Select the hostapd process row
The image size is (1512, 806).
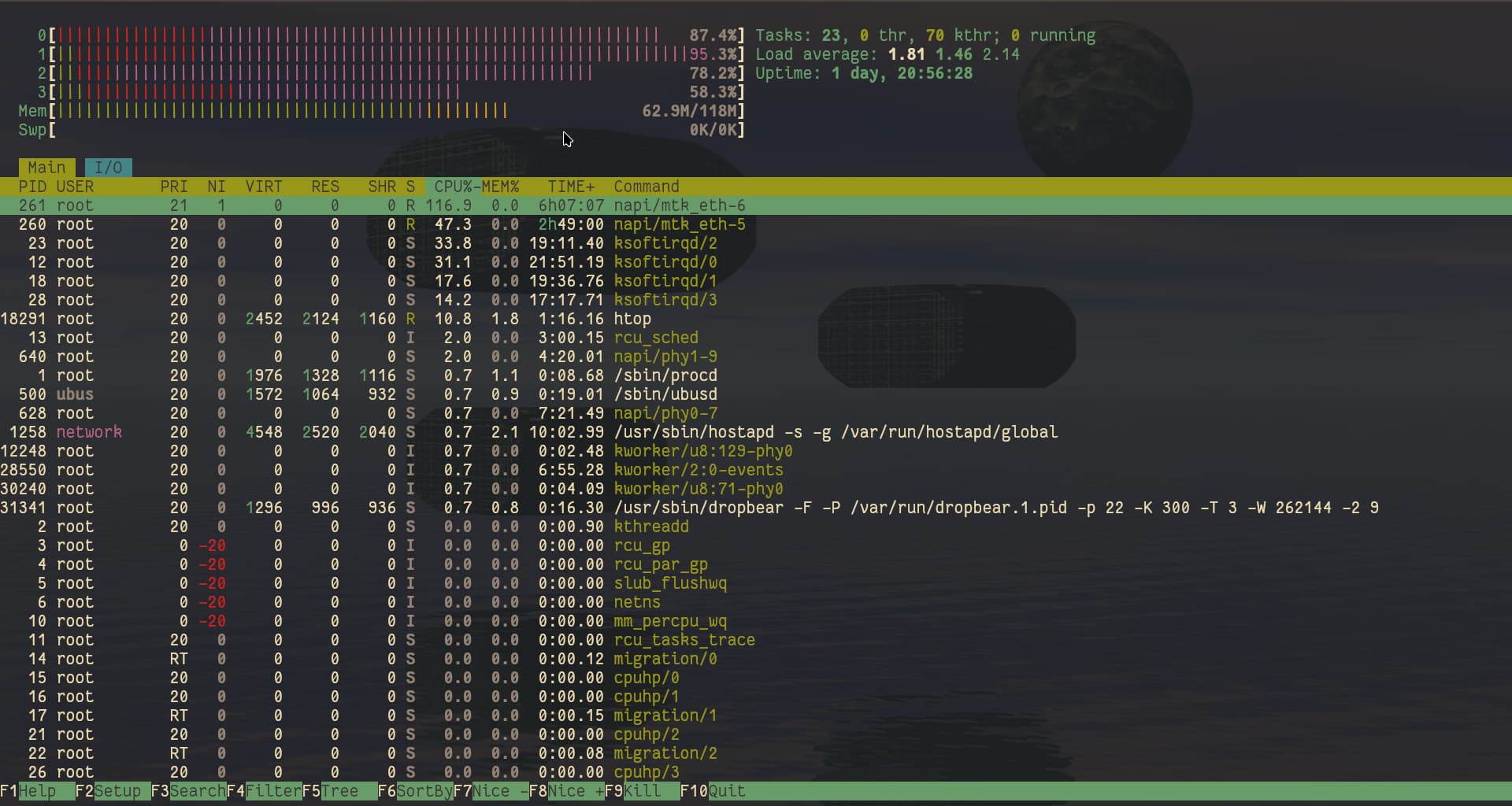835,432
